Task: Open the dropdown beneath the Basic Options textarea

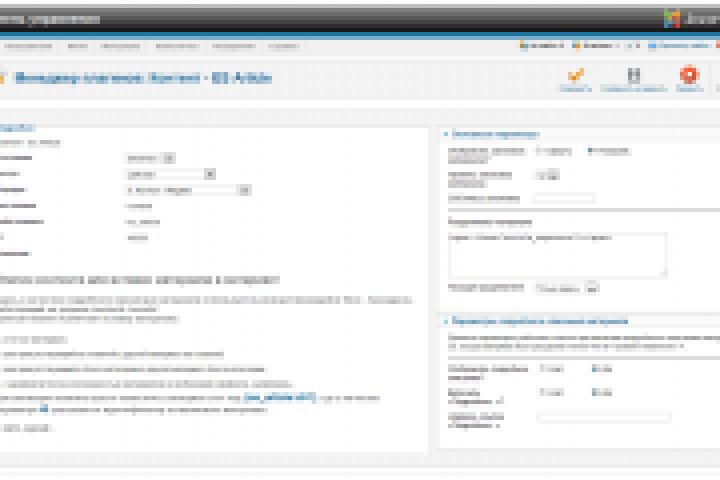Action: [567, 288]
